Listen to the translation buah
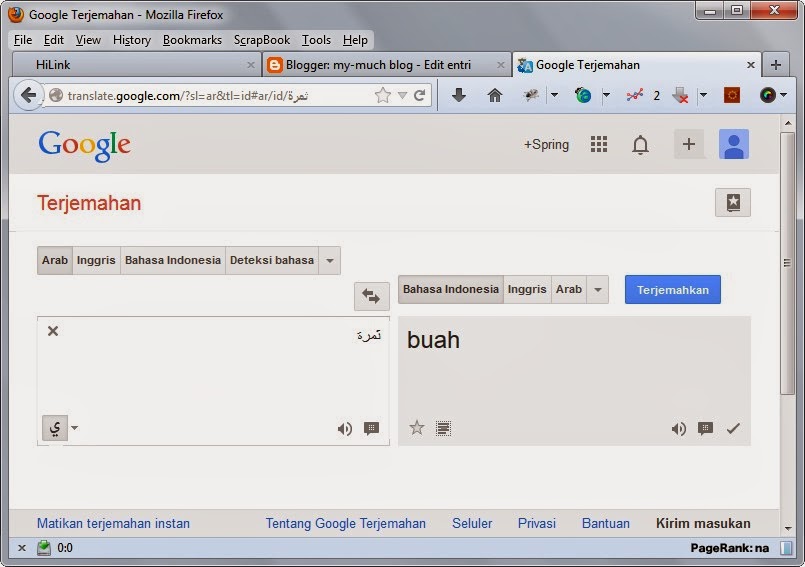Image resolution: width=805 pixels, height=567 pixels. (679, 428)
